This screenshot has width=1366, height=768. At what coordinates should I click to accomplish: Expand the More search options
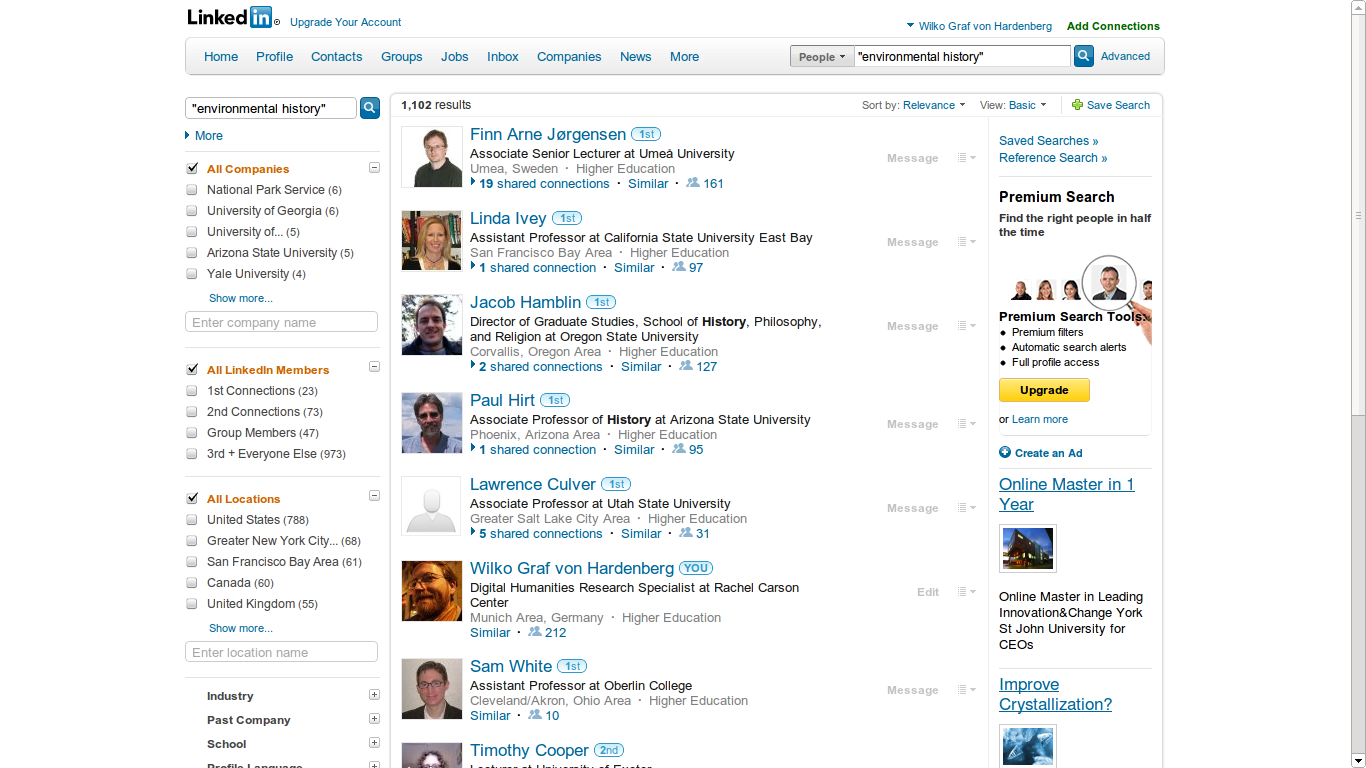click(x=204, y=136)
